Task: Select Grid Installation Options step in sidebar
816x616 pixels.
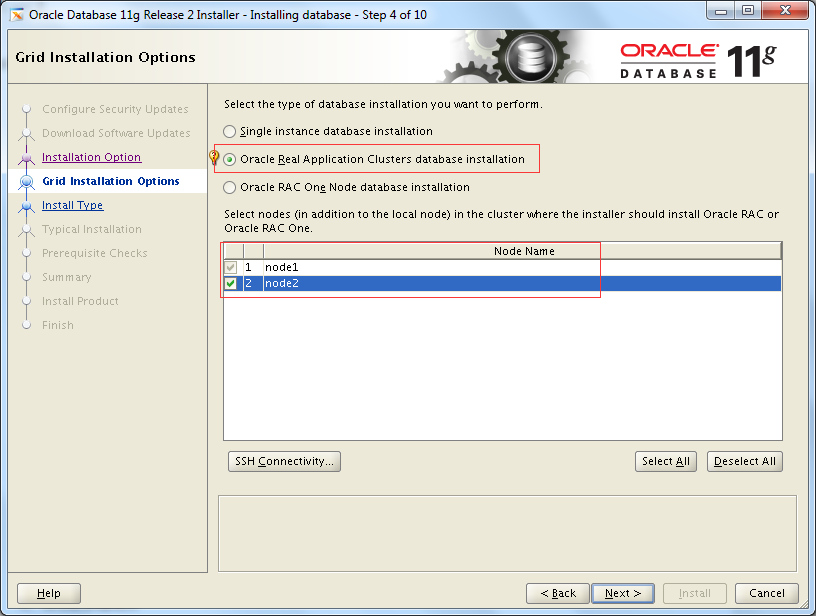Action: [x=111, y=181]
